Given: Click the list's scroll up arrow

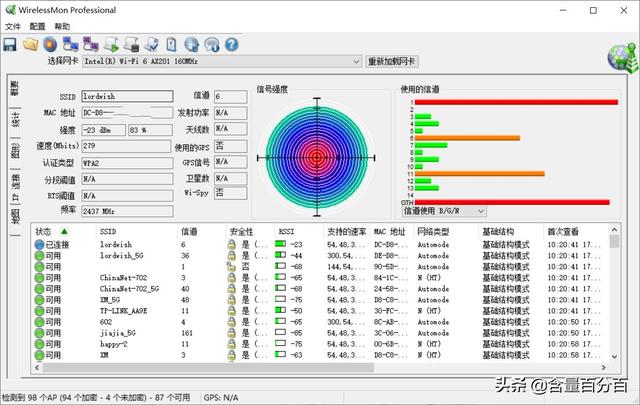Looking at the screenshot, I should [x=614, y=230].
